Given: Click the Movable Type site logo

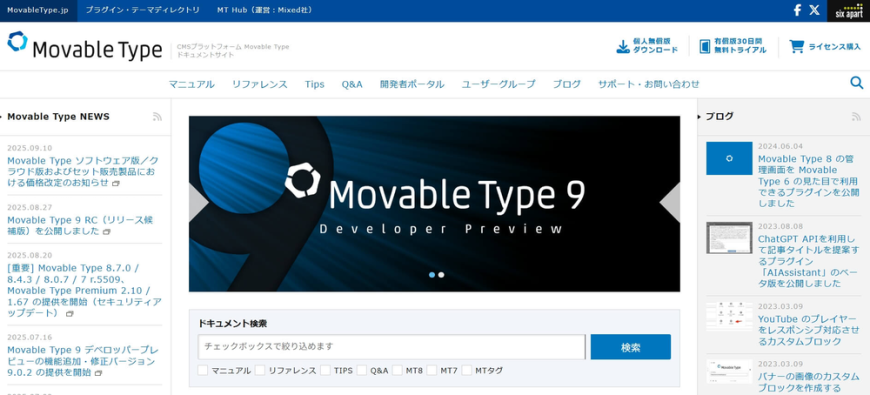Looking at the screenshot, I should pyautogui.click(x=84, y=46).
